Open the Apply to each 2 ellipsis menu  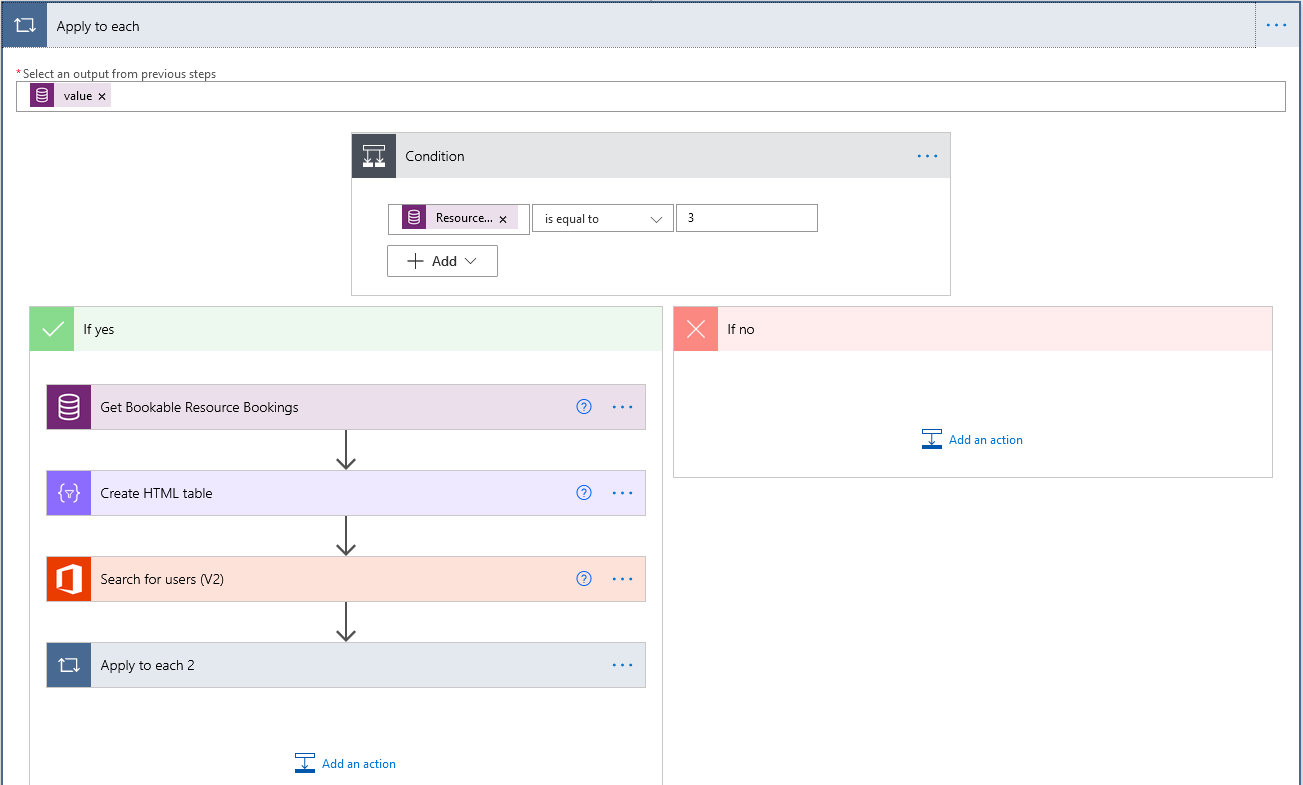coord(623,665)
